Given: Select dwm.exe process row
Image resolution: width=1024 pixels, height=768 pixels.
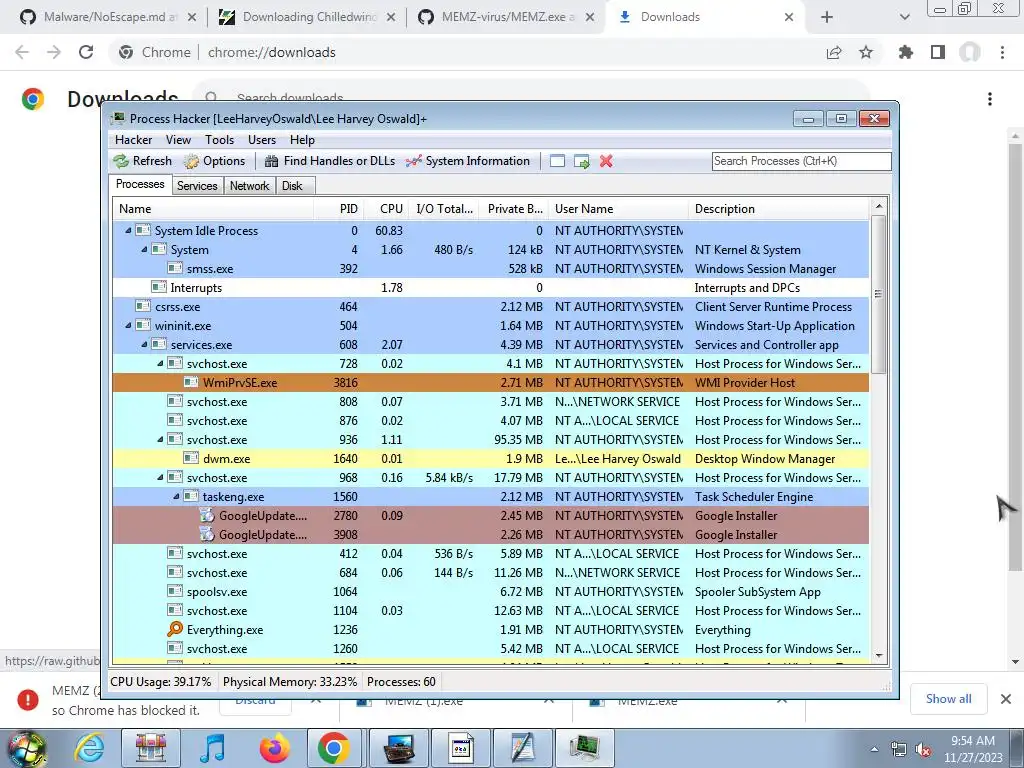Looking at the screenshot, I should pyautogui.click(x=490, y=458).
